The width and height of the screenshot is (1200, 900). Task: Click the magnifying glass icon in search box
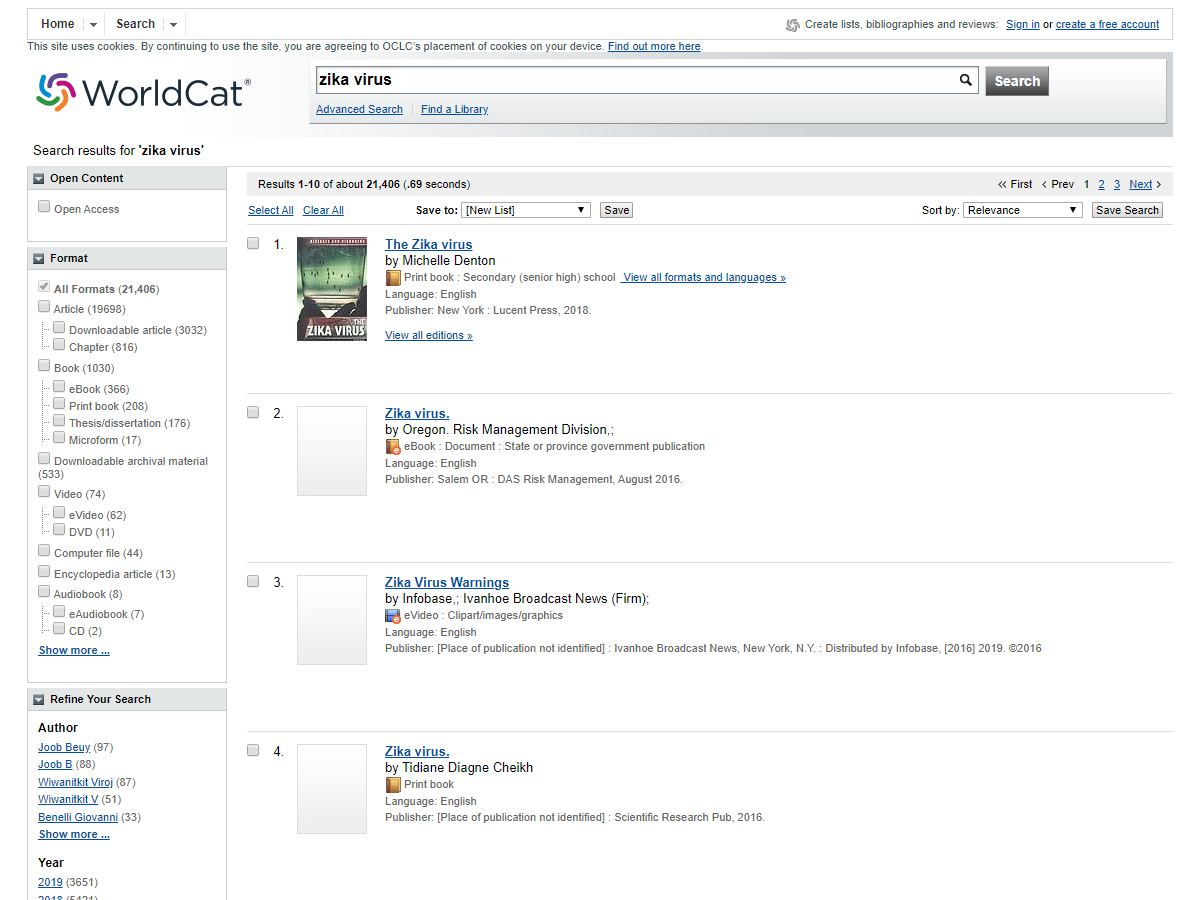coord(965,80)
